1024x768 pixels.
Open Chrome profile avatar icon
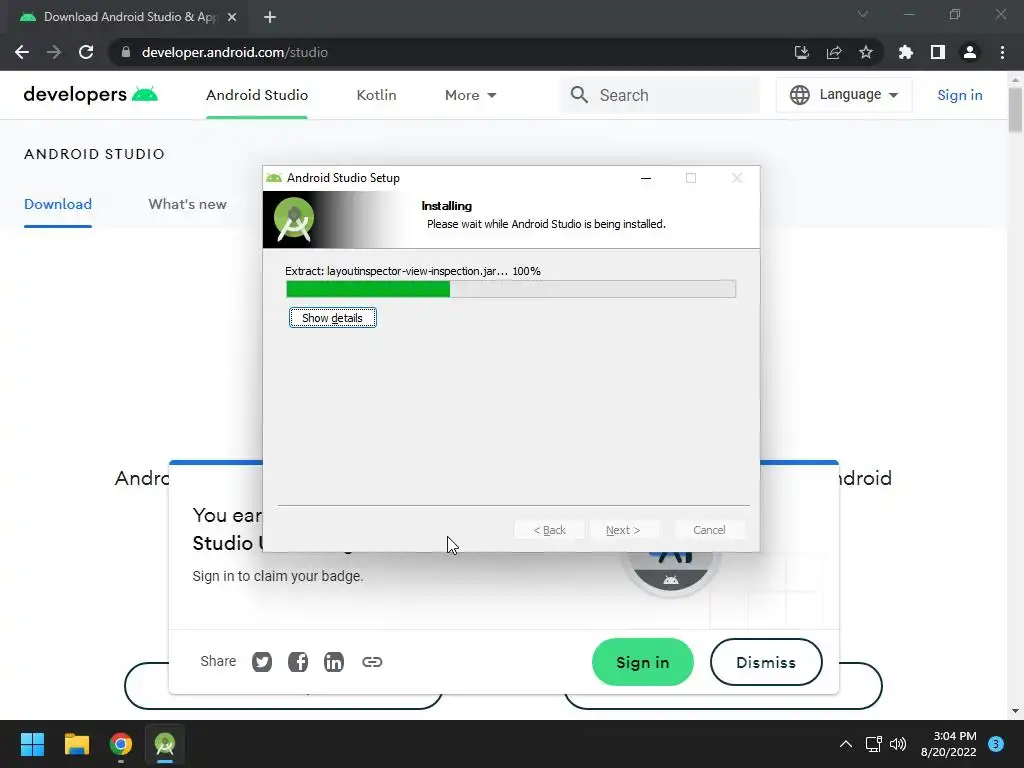click(x=970, y=52)
